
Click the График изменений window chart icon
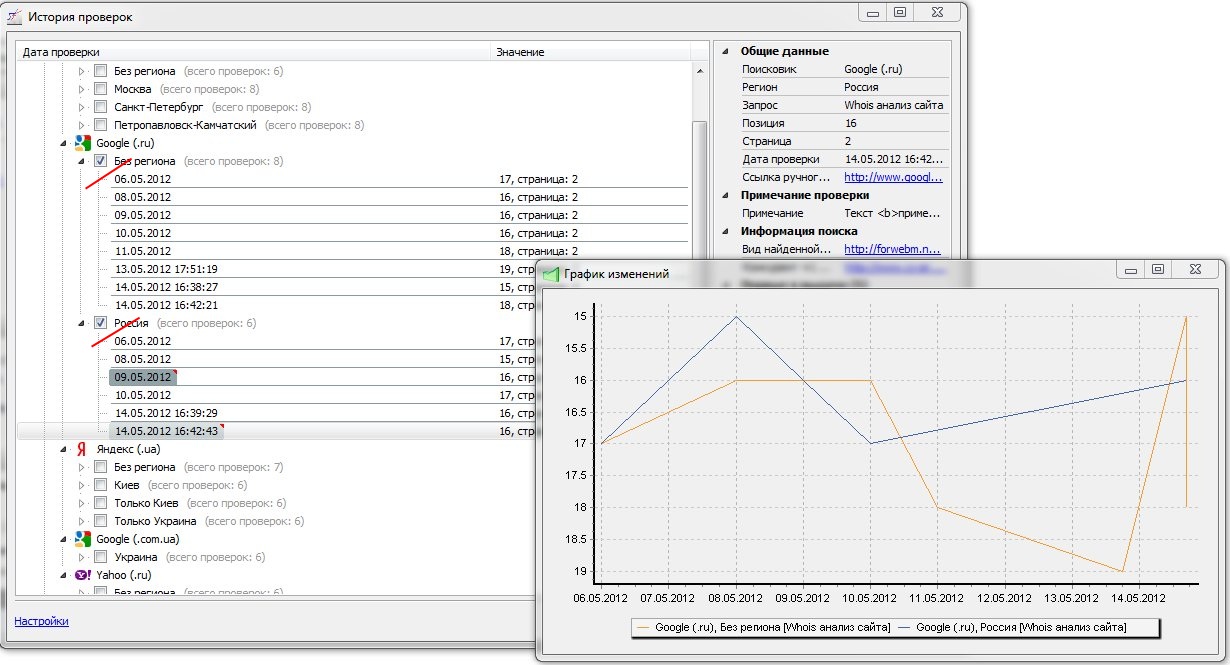pyautogui.click(x=551, y=274)
